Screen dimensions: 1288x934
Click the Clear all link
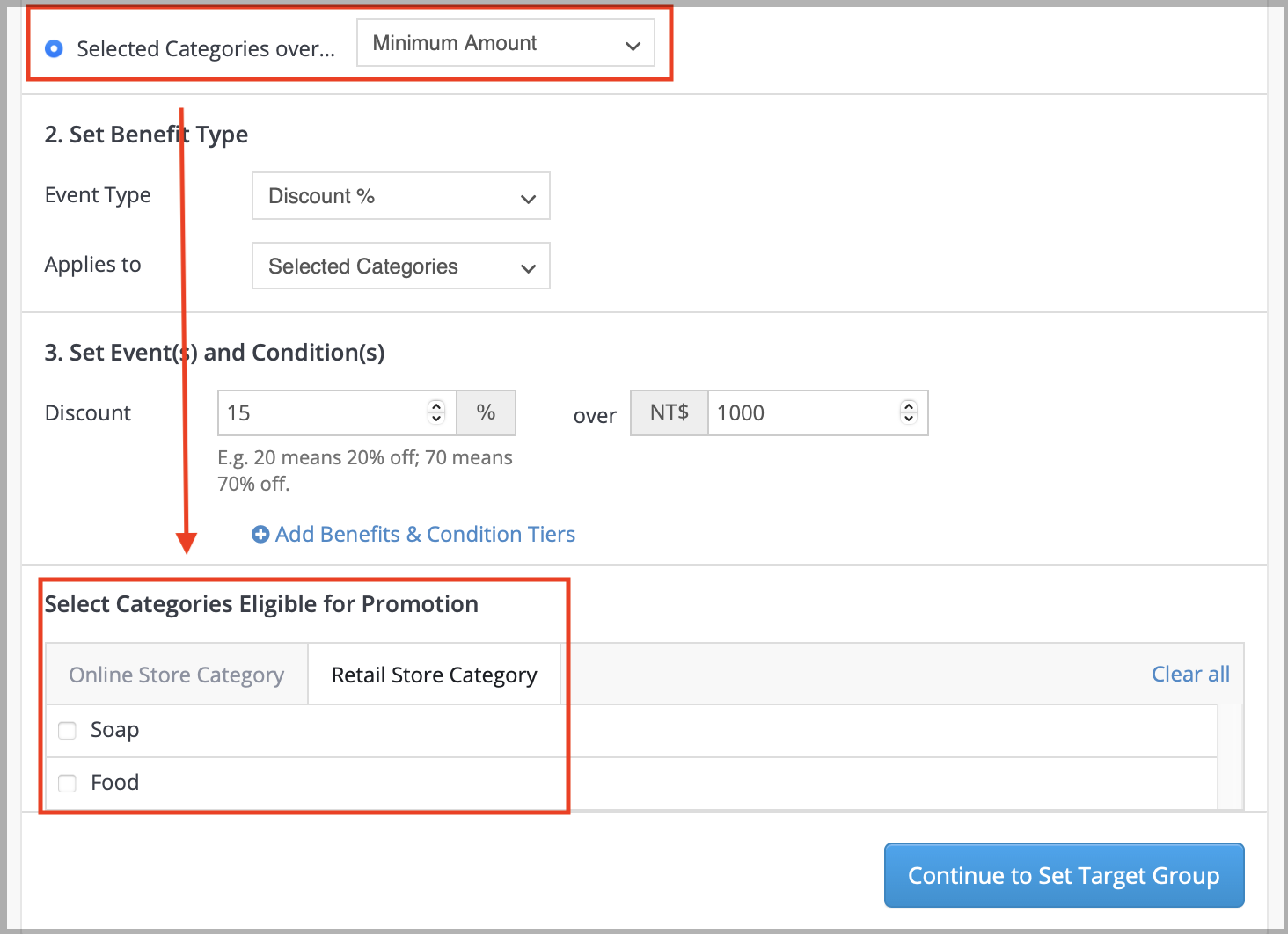(1190, 675)
